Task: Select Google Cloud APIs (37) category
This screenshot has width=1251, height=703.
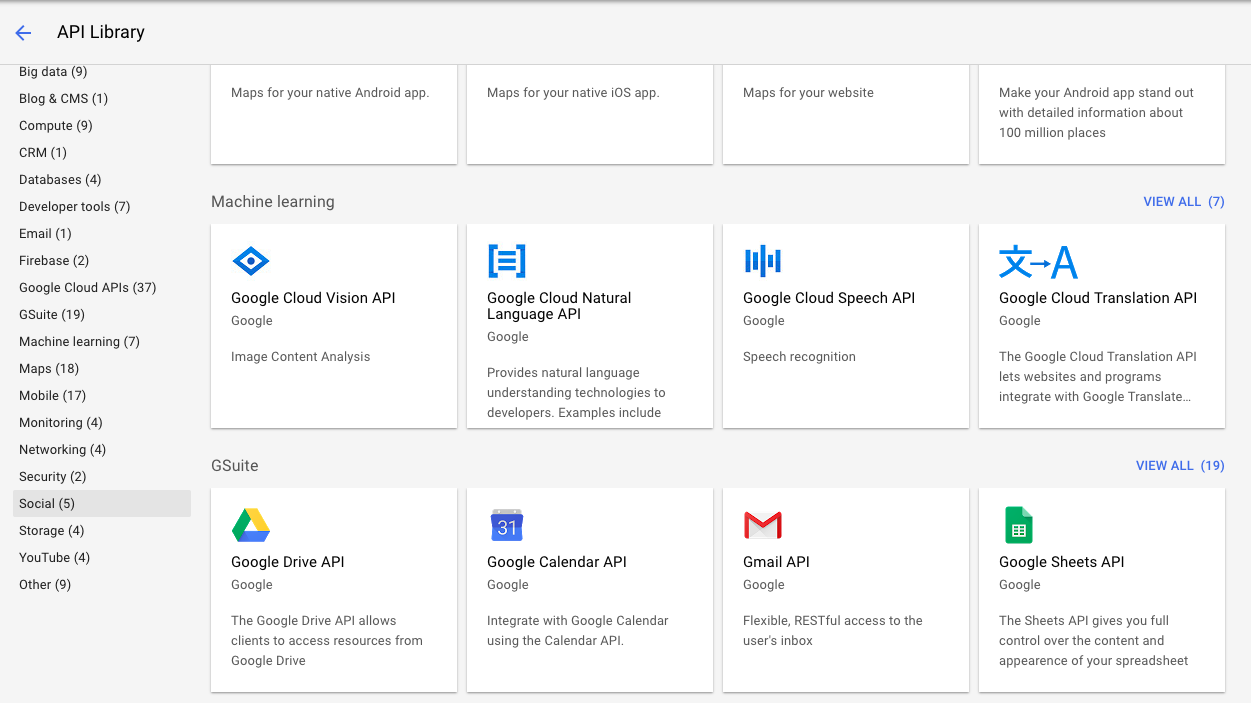Action: [87, 288]
